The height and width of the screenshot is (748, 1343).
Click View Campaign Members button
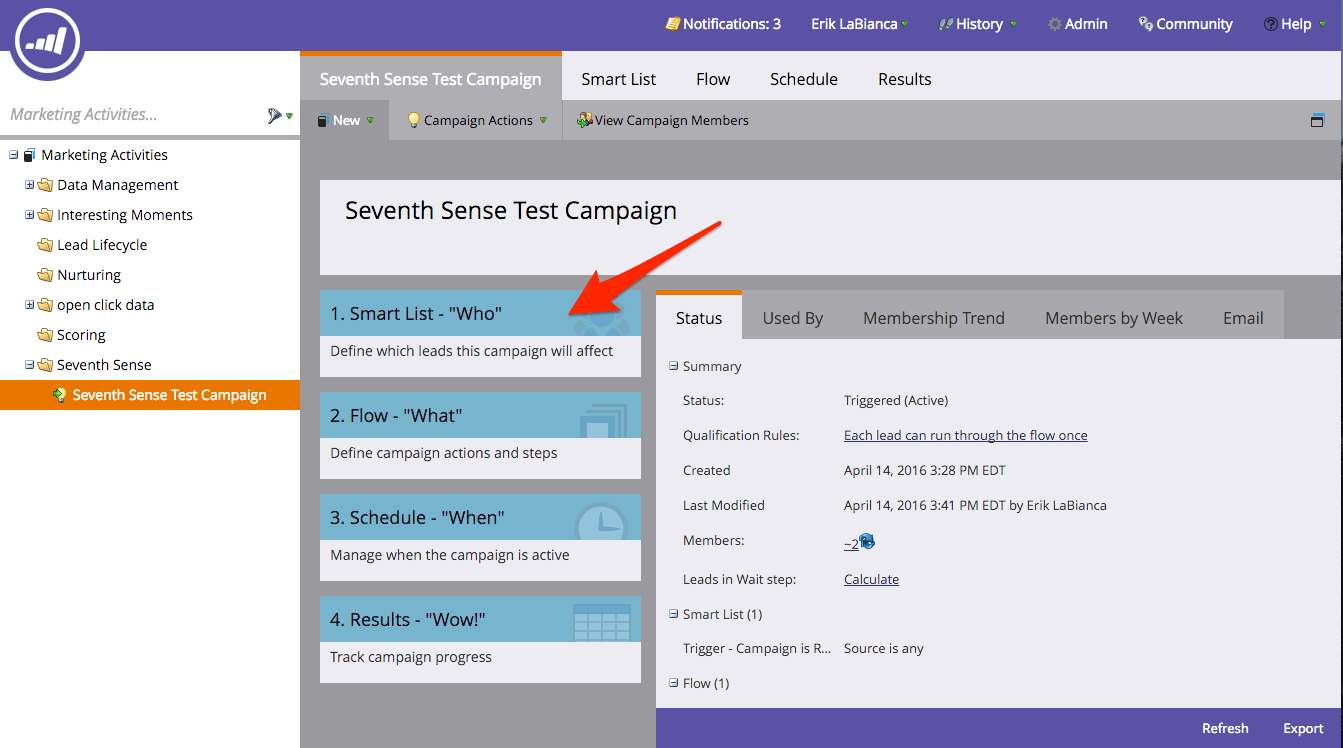pos(663,120)
